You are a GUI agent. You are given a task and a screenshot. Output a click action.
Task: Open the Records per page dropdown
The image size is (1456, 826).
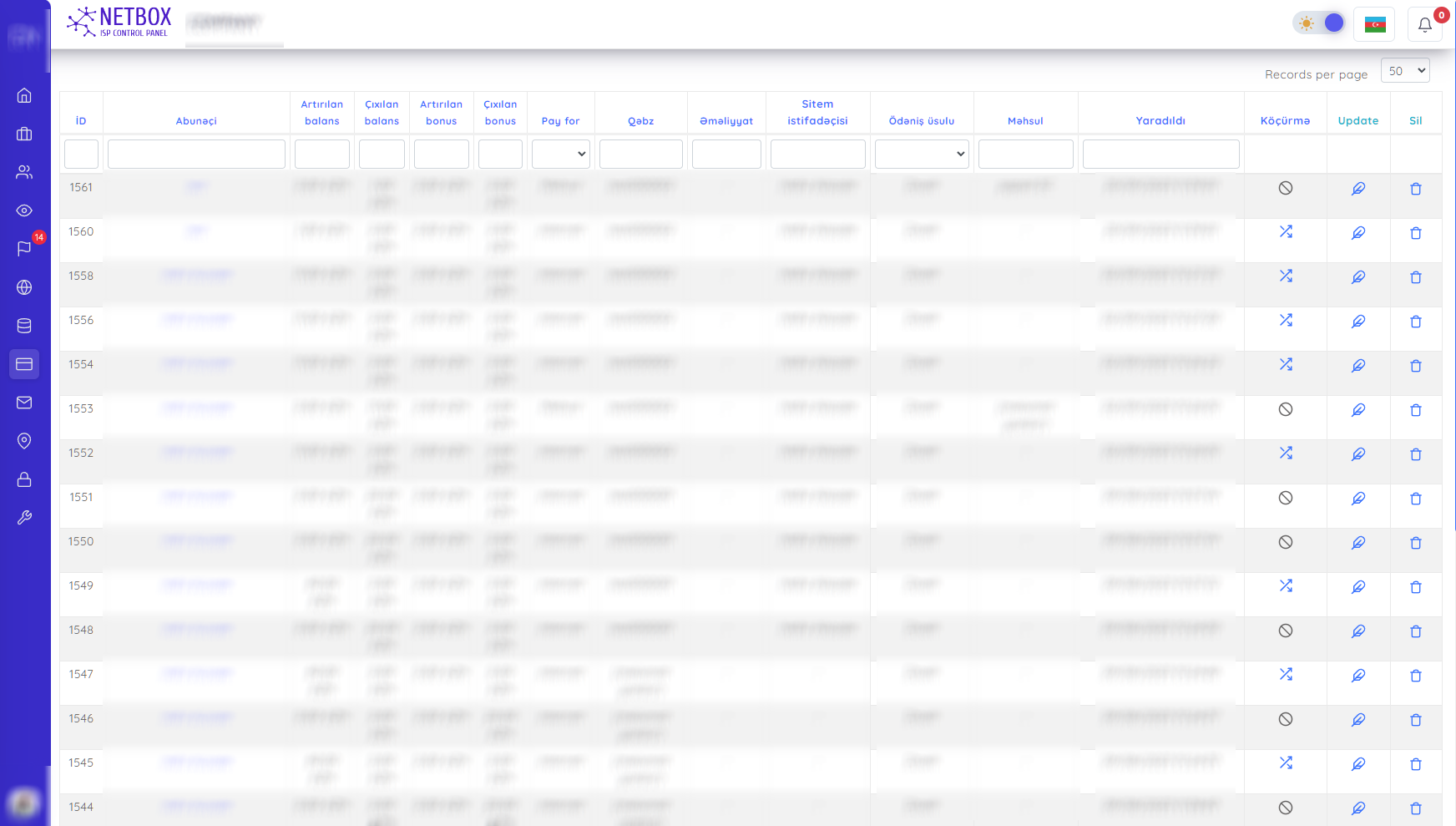pyautogui.click(x=1404, y=71)
